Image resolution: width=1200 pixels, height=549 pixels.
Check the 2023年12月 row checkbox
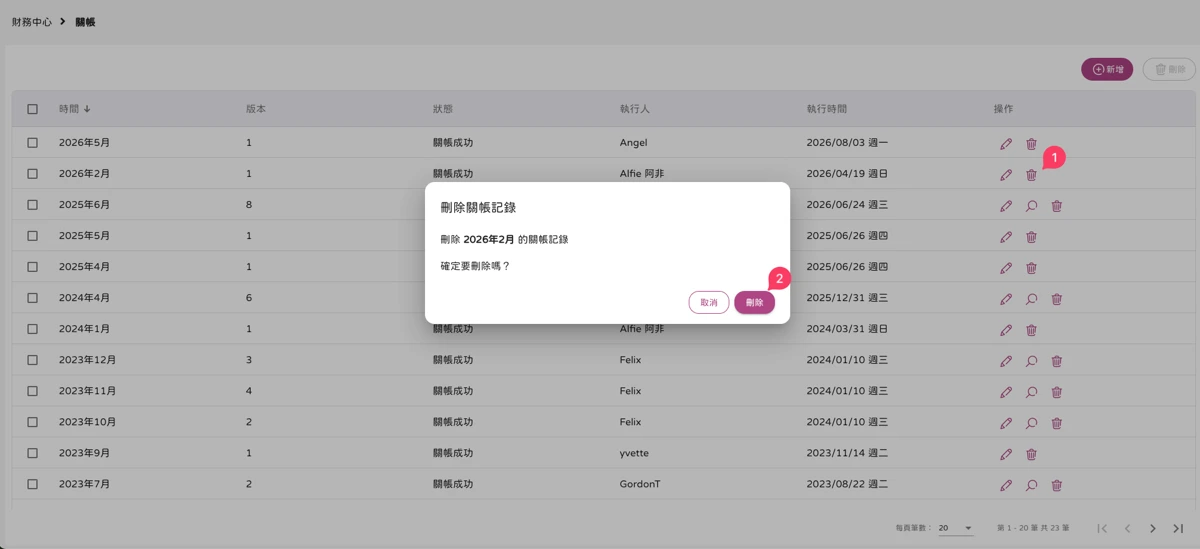pyautogui.click(x=33, y=360)
